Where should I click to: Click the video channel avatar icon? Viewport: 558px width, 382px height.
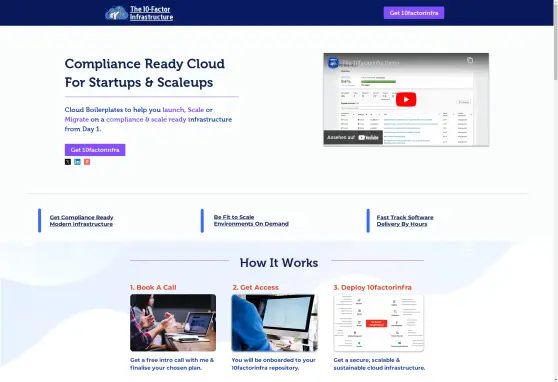[333, 63]
